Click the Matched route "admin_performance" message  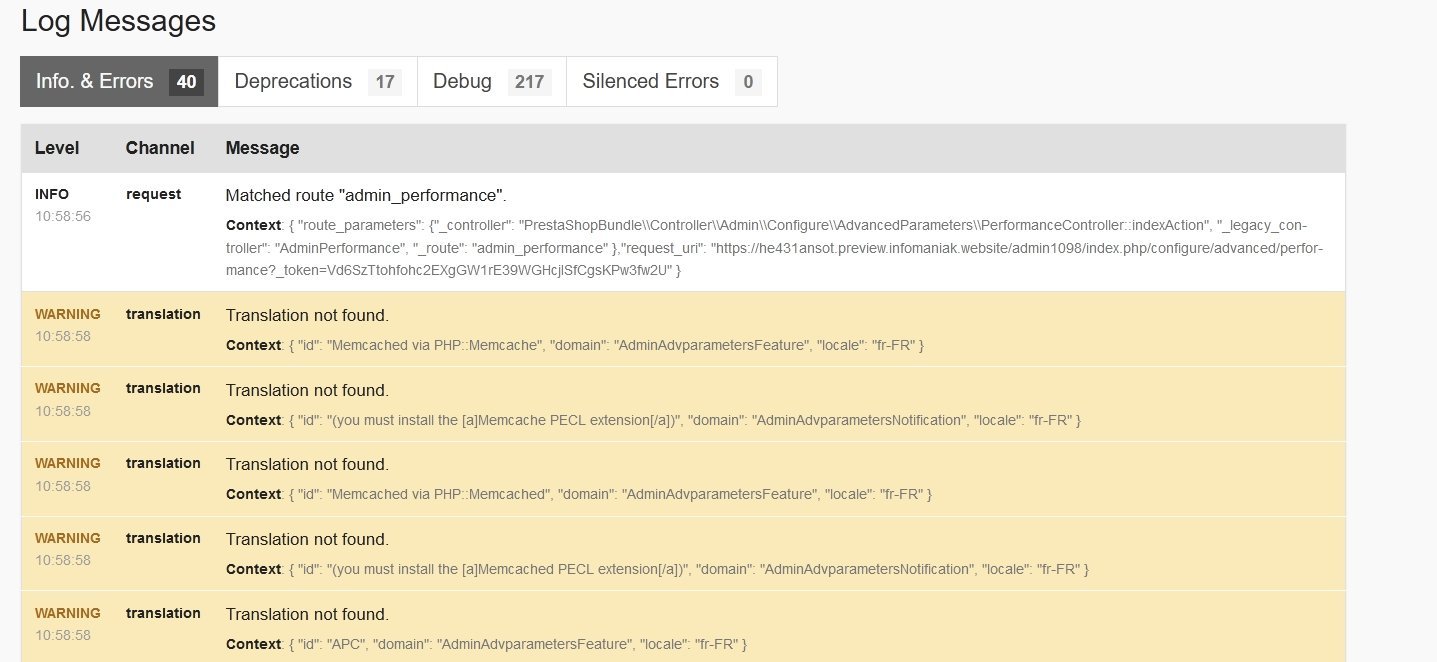pyautogui.click(x=366, y=195)
